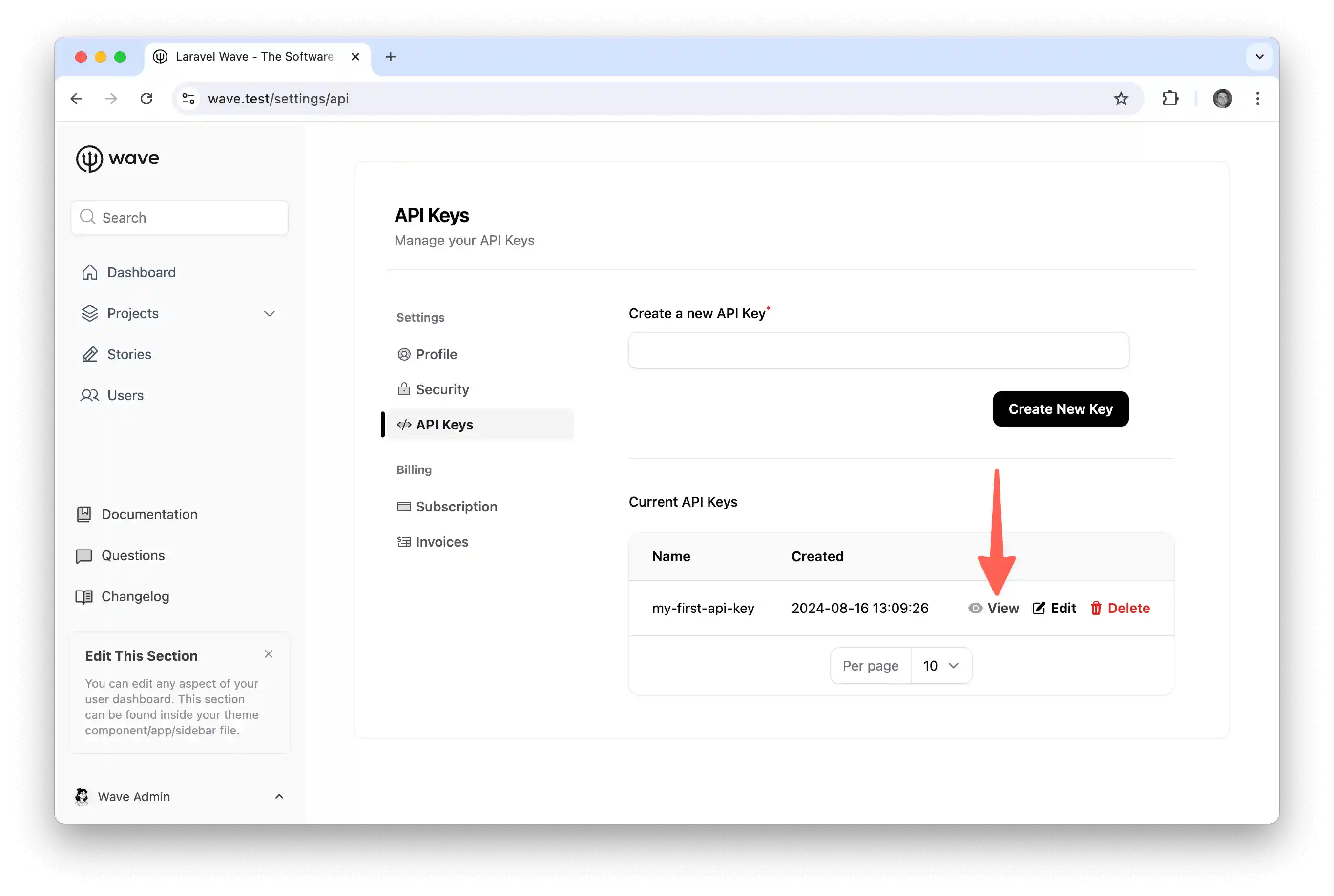1334x896 pixels.
Task: Go to the Subscription billing section
Action: click(456, 507)
